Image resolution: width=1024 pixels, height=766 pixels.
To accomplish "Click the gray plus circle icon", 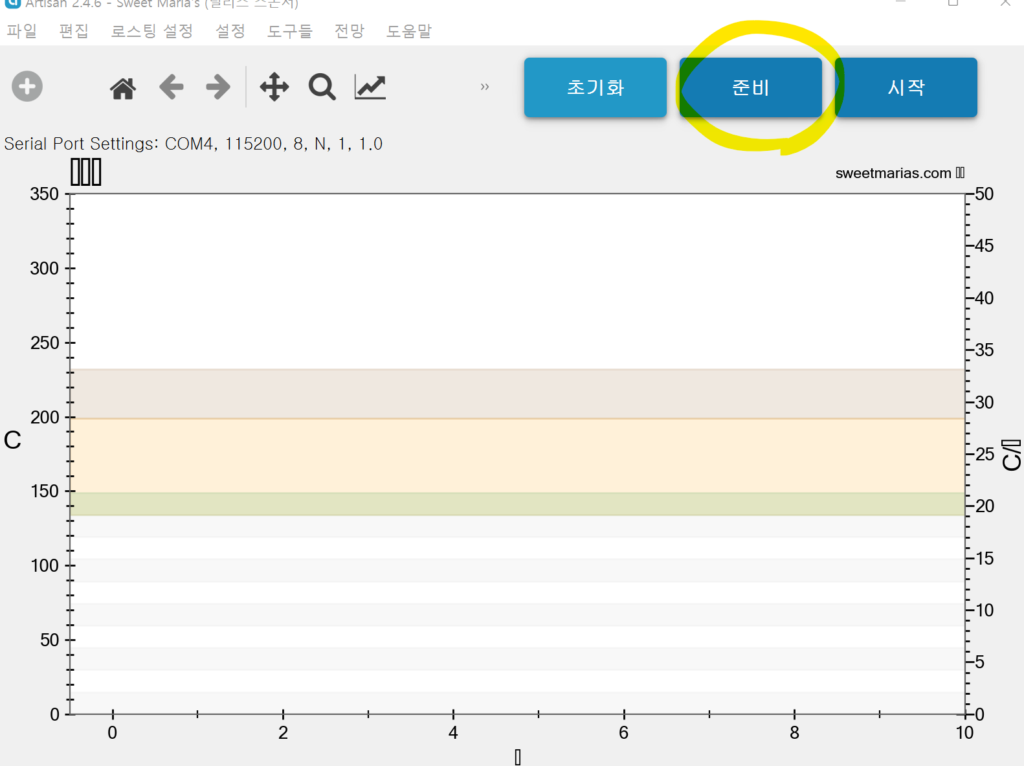I will tap(27, 87).
